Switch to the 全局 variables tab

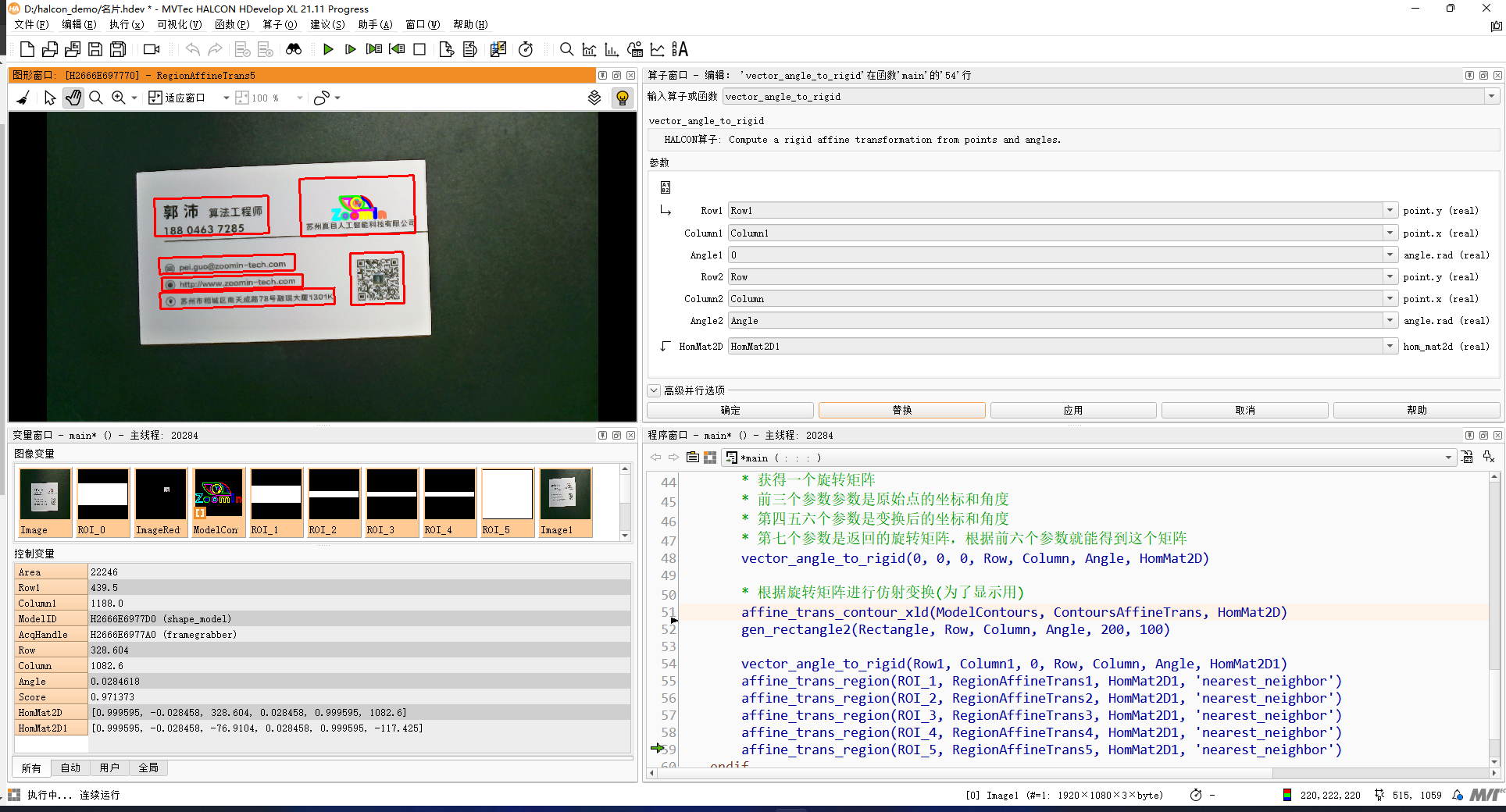tap(148, 768)
